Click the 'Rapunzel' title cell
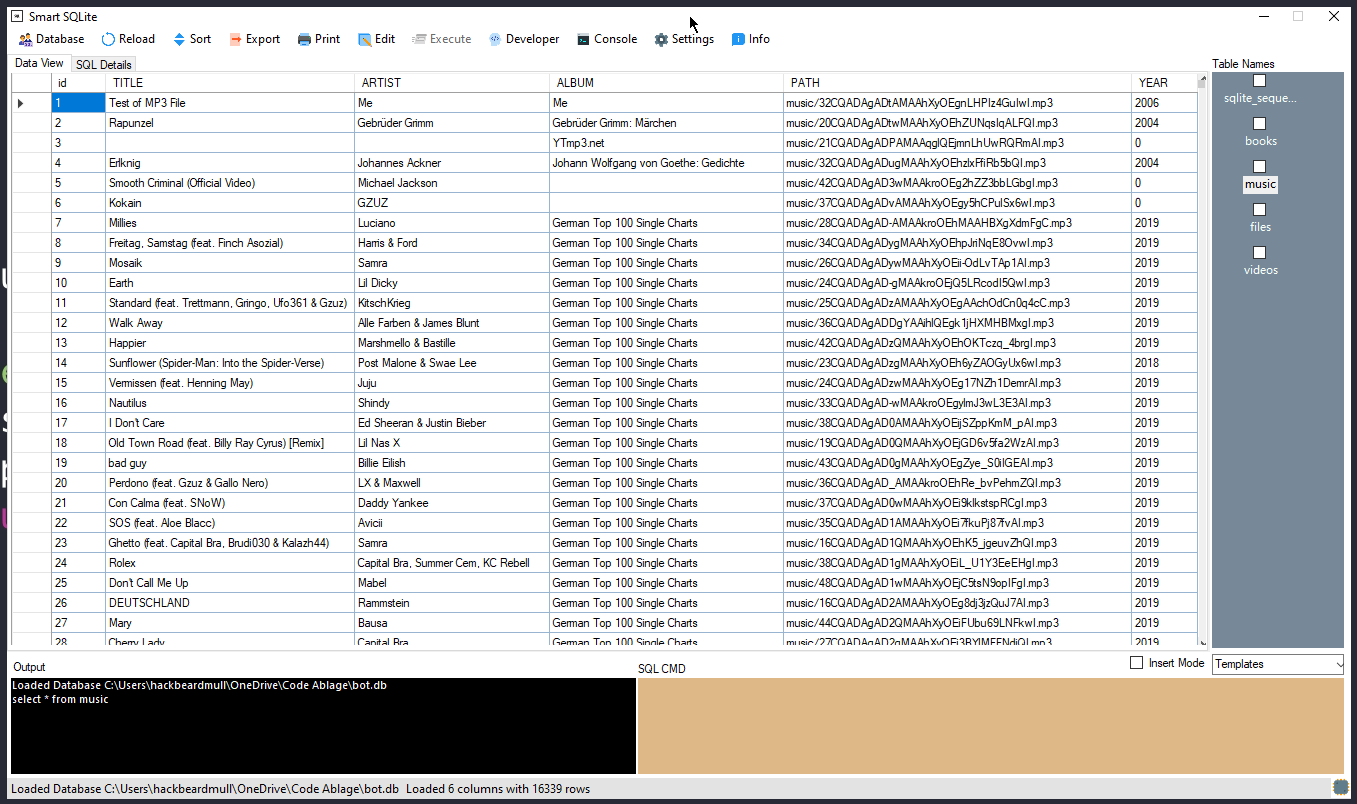This screenshot has width=1357, height=804. point(230,123)
